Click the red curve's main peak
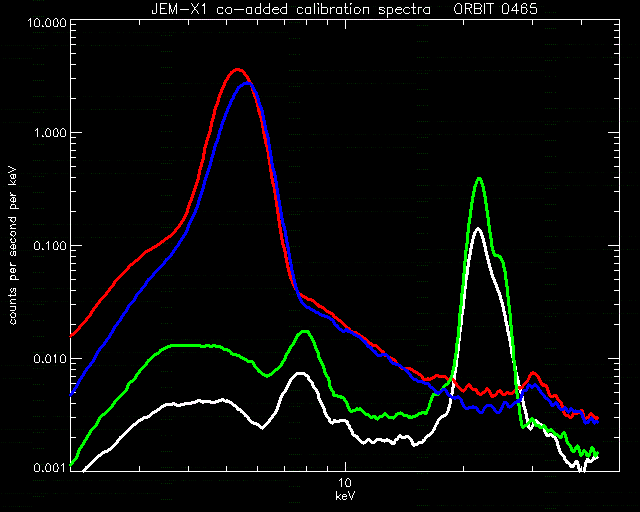This screenshot has height=512, width=640. [238, 70]
